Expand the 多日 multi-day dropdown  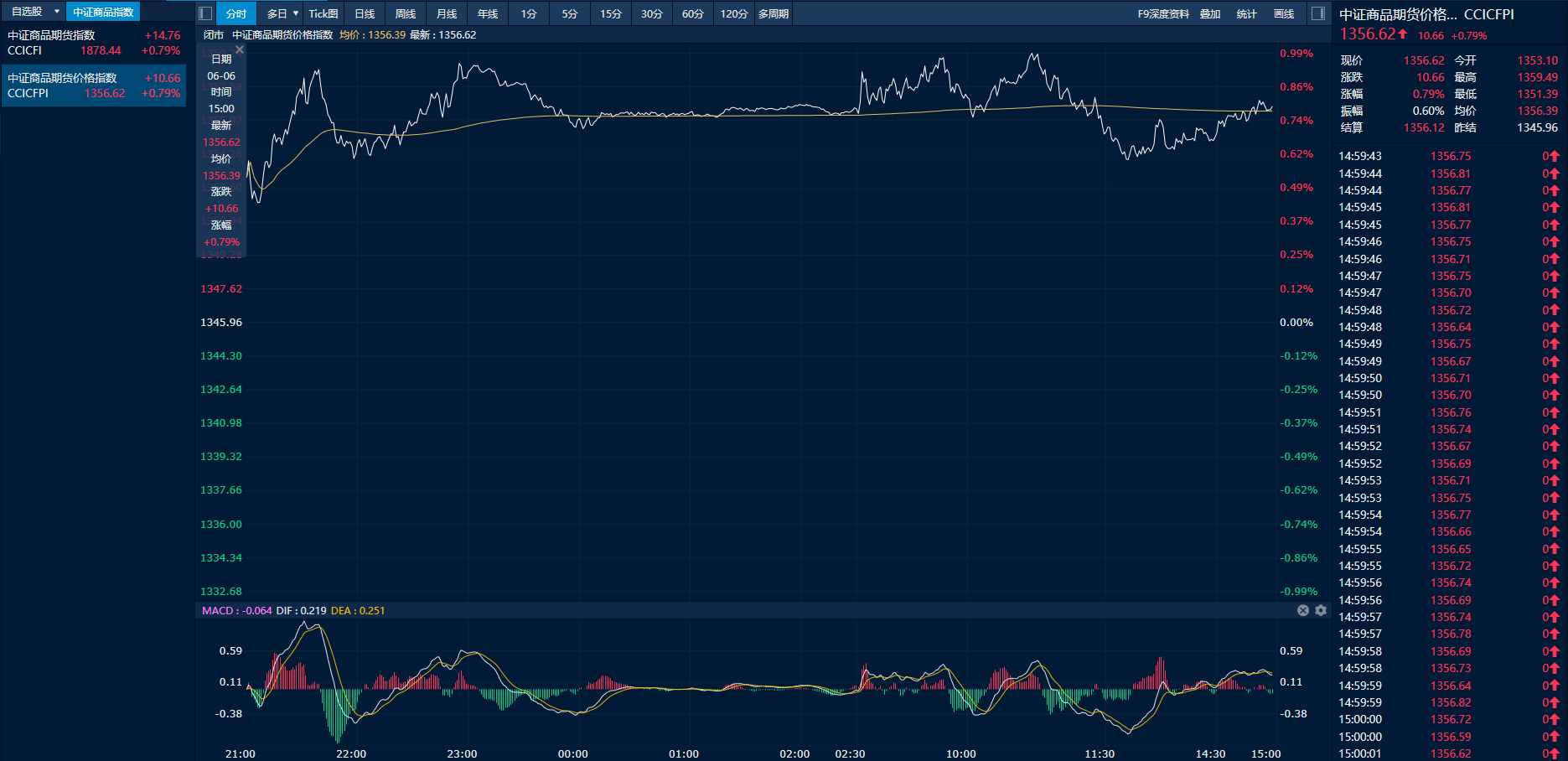tap(295, 13)
